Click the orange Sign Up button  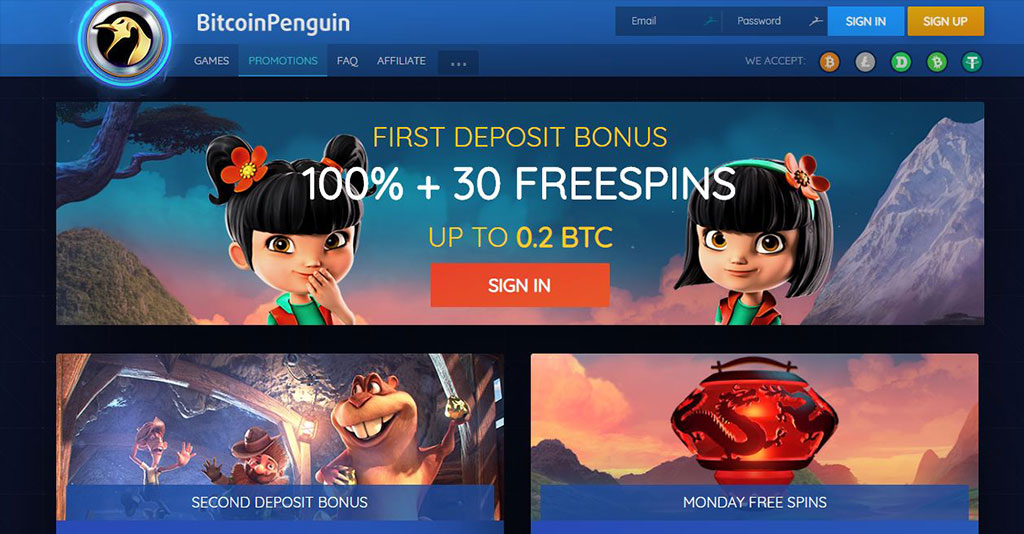[945, 21]
